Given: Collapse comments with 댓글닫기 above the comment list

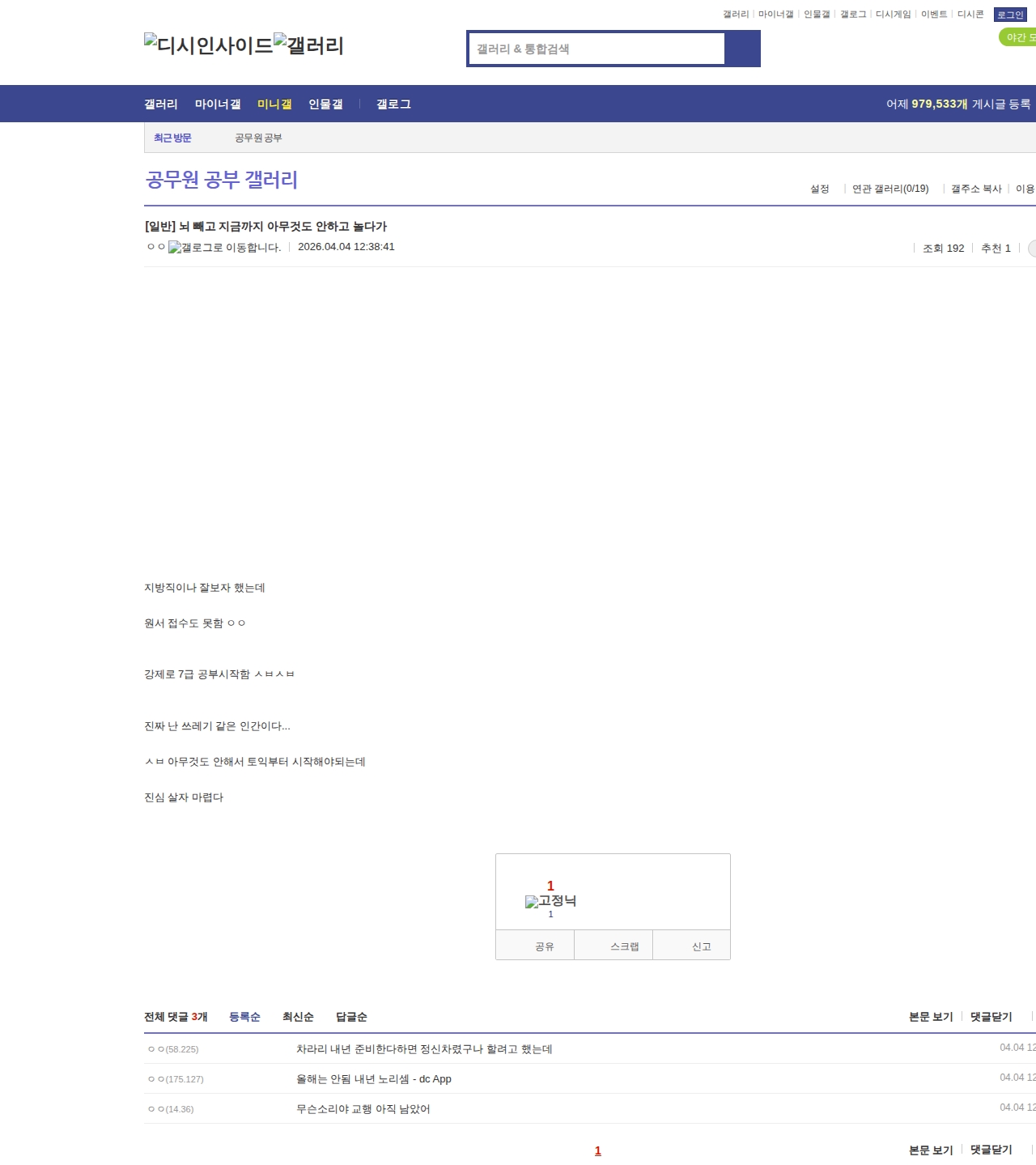Looking at the screenshot, I should 991,1017.
